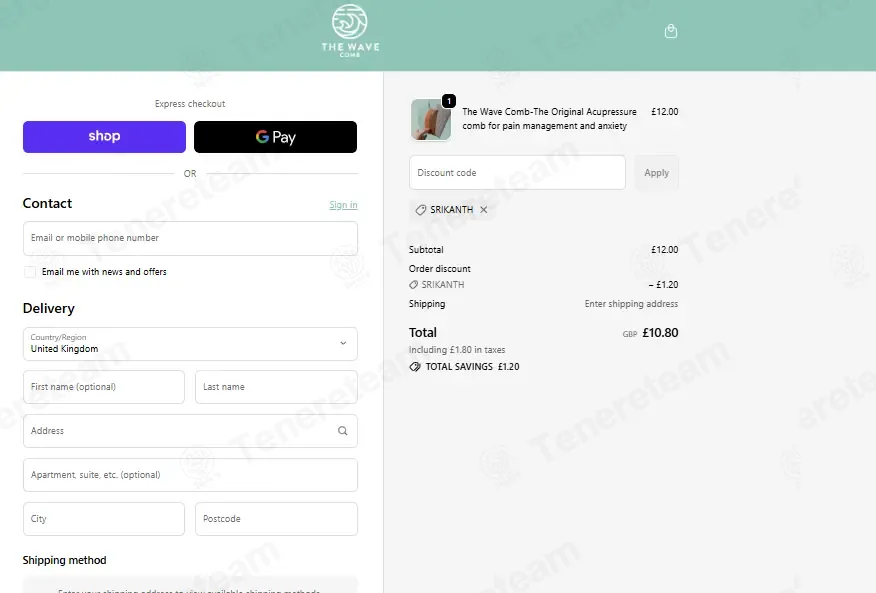876x593 pixels.
Task: Click the Total Savings tag icon
Action: (x=415, y=367)
